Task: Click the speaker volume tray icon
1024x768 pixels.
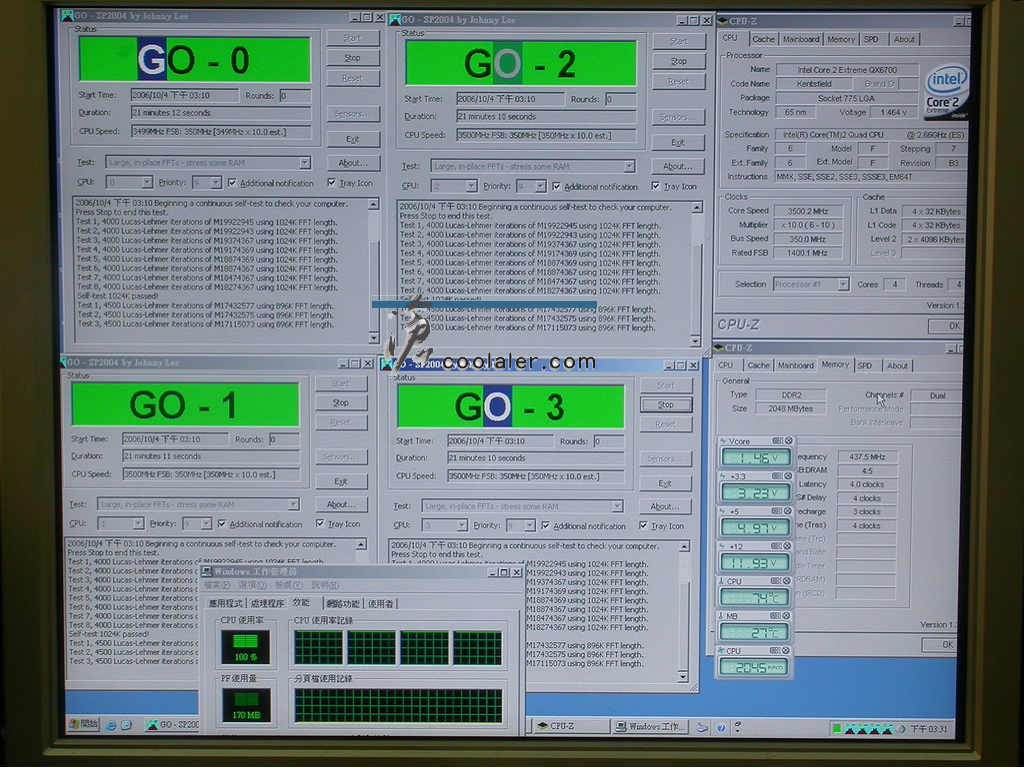Action: click(x=901, y=729)
